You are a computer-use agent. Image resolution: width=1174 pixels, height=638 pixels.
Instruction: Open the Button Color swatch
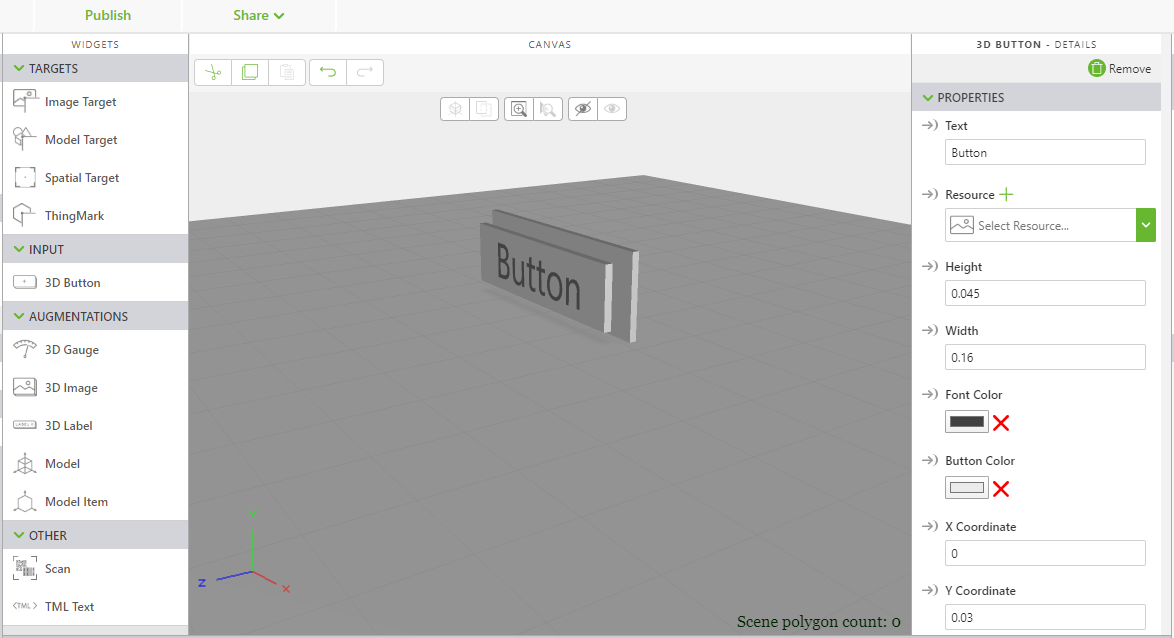(966, 487)
